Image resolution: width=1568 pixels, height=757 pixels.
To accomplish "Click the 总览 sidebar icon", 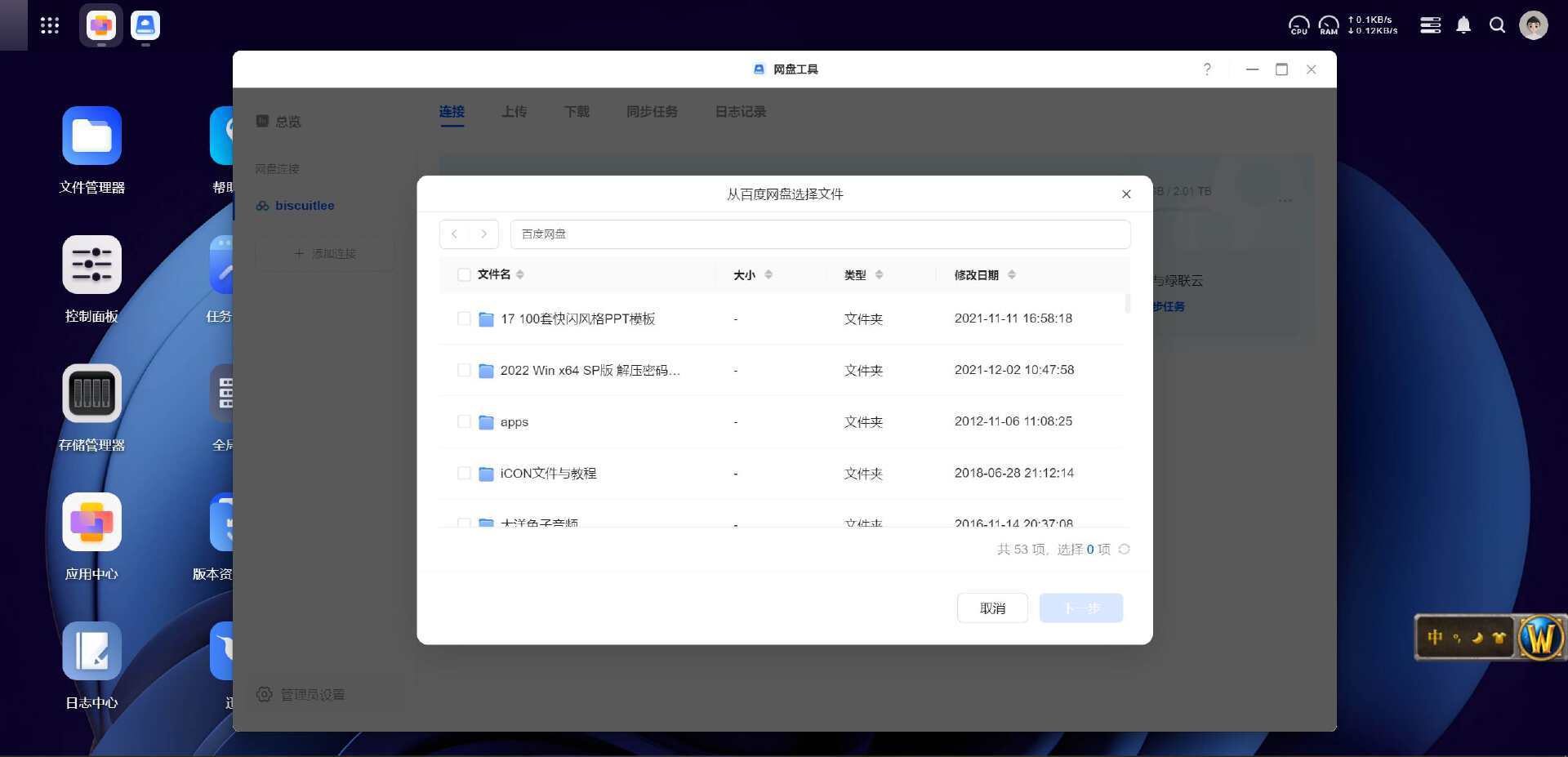I will pyautogui.click(x=262, y=121).
